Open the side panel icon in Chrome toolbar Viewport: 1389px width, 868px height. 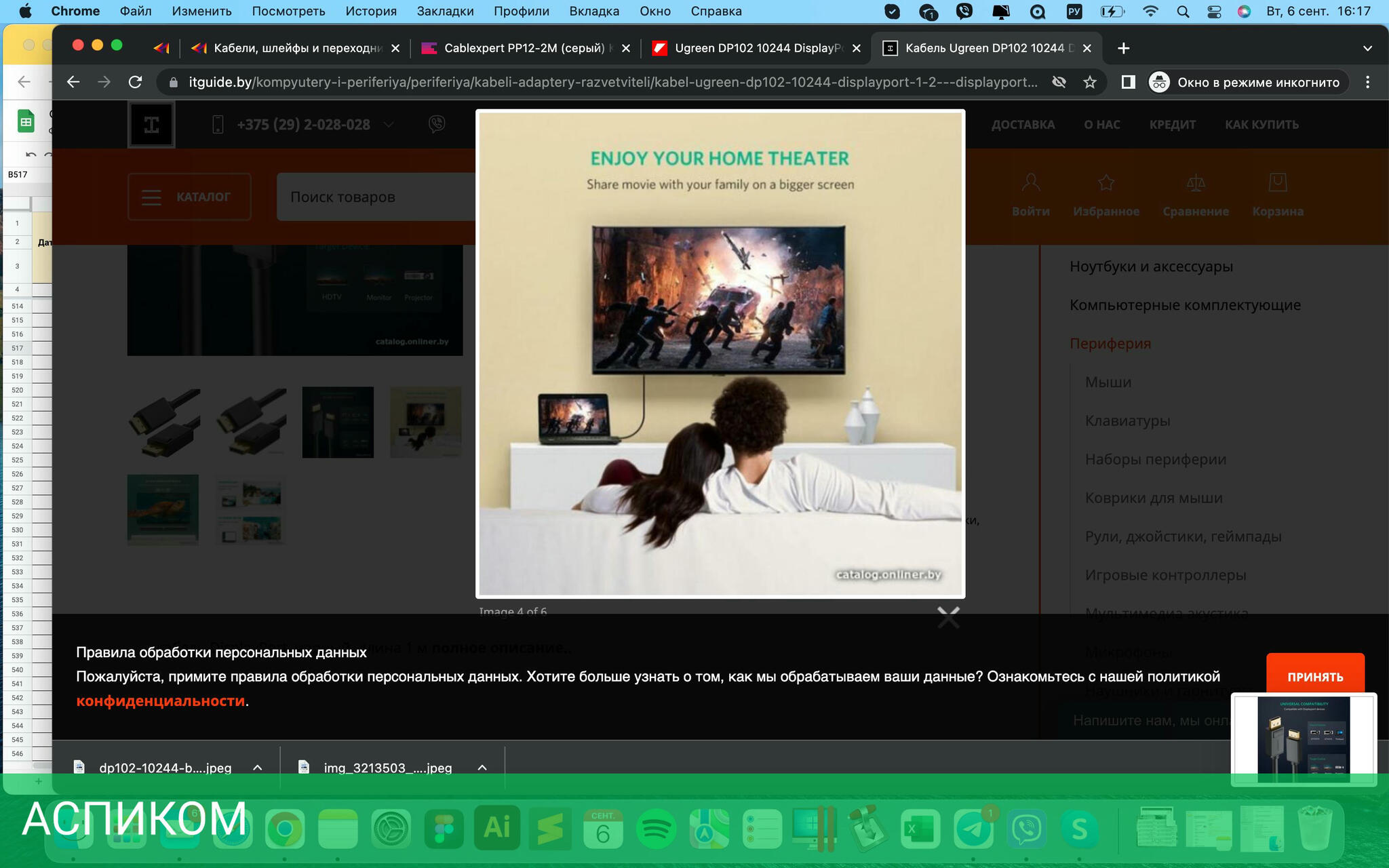pyautogui.click(x=1128, y=82)
